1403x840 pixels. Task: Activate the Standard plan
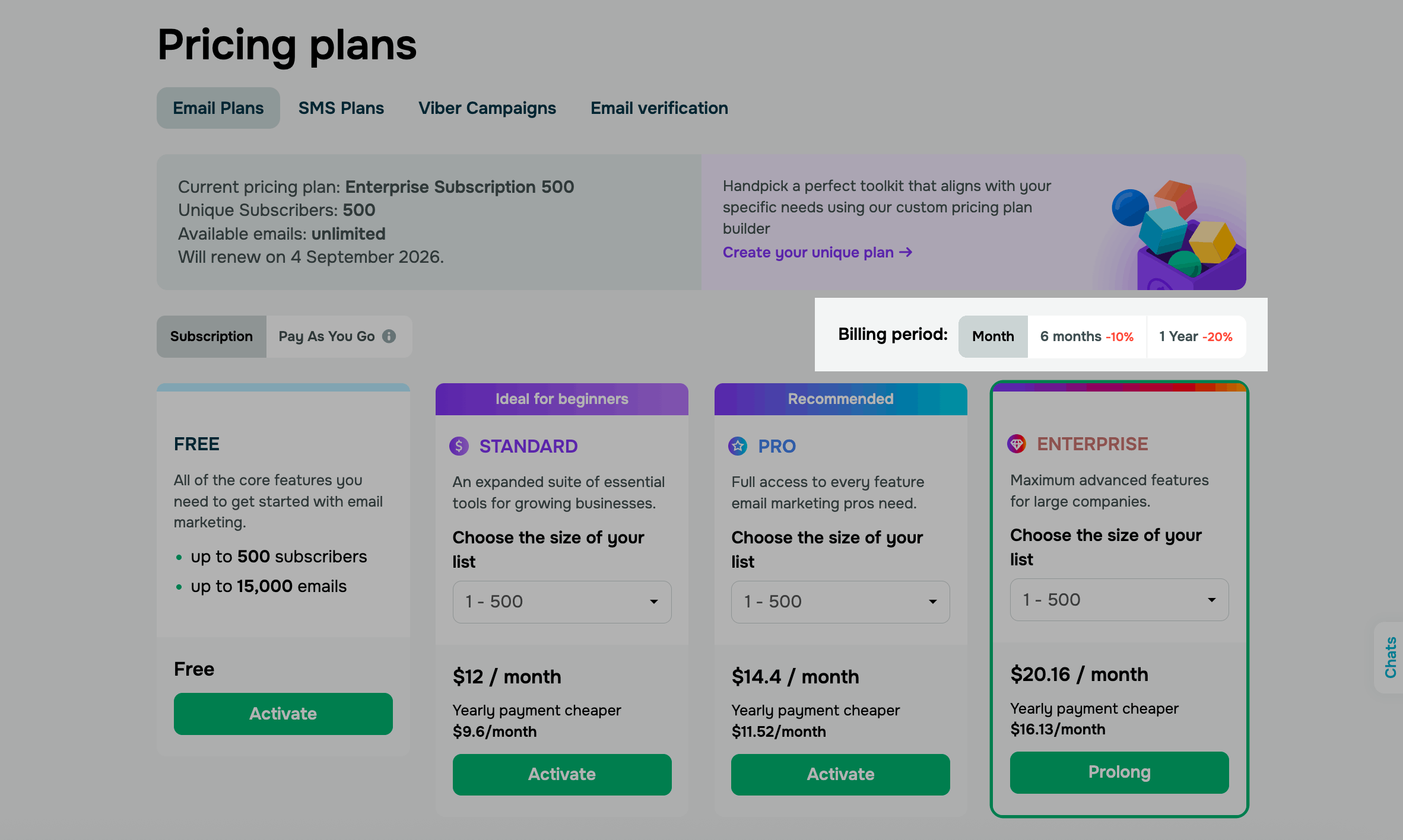pos(561,774)
